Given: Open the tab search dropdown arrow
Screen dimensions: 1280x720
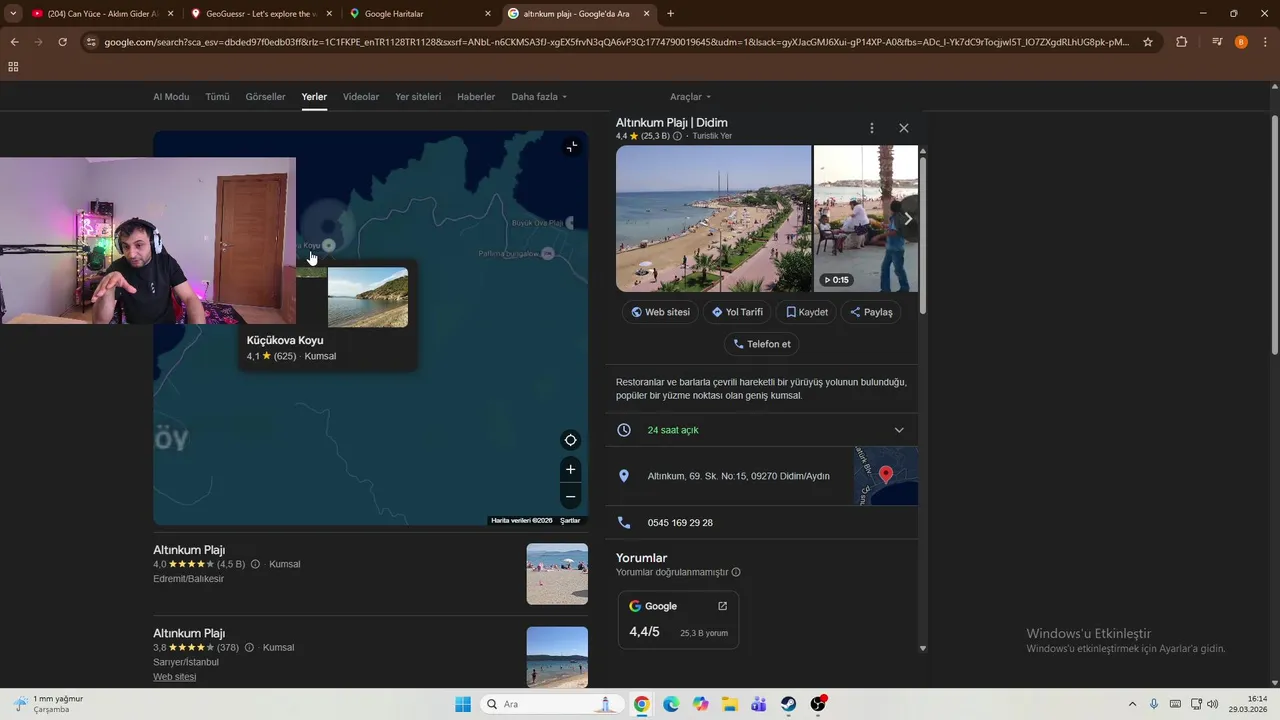Looking at the screenshot, I should [12, 14].
